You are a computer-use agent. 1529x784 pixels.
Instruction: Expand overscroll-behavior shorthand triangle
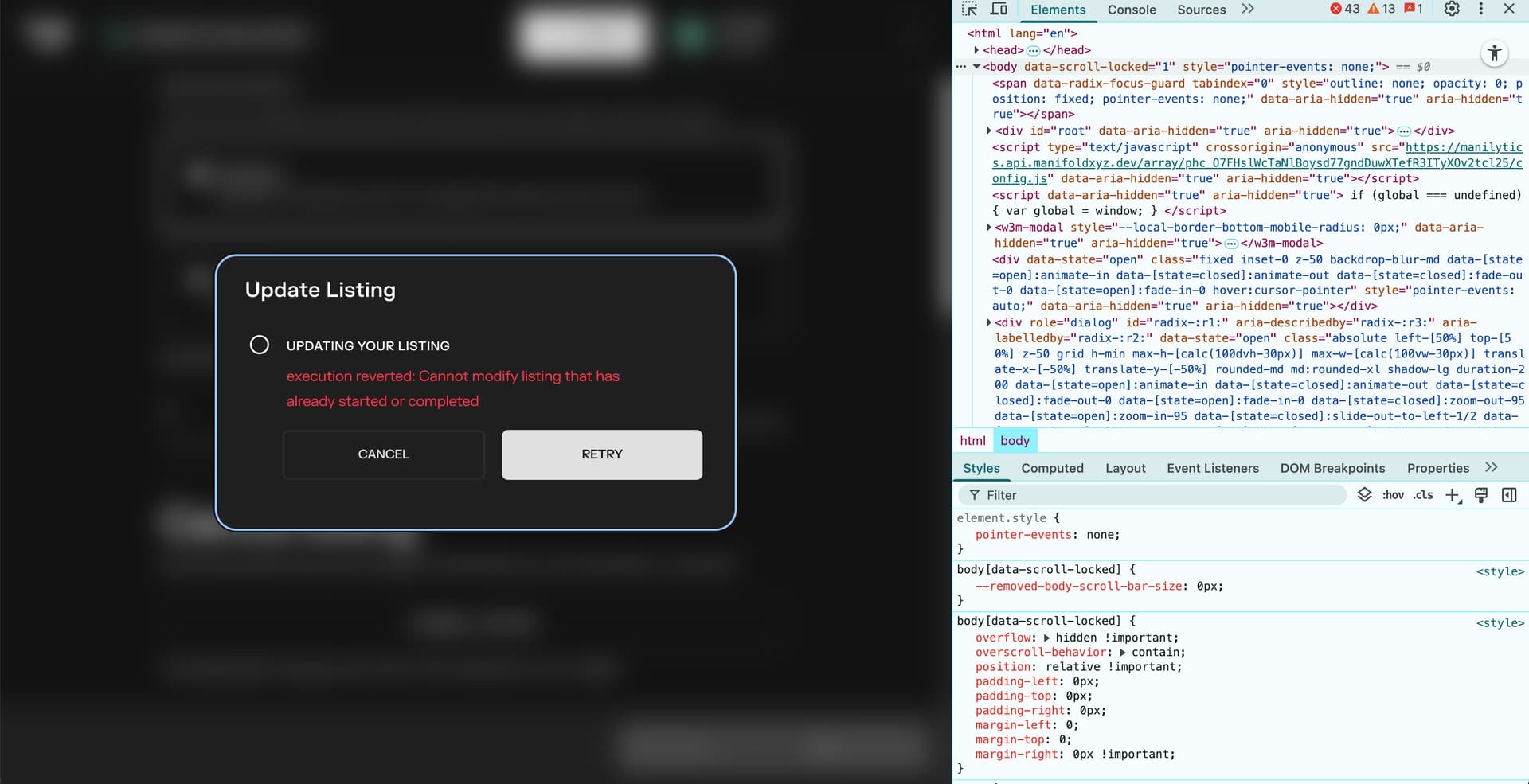click(x=1122, y=653)
